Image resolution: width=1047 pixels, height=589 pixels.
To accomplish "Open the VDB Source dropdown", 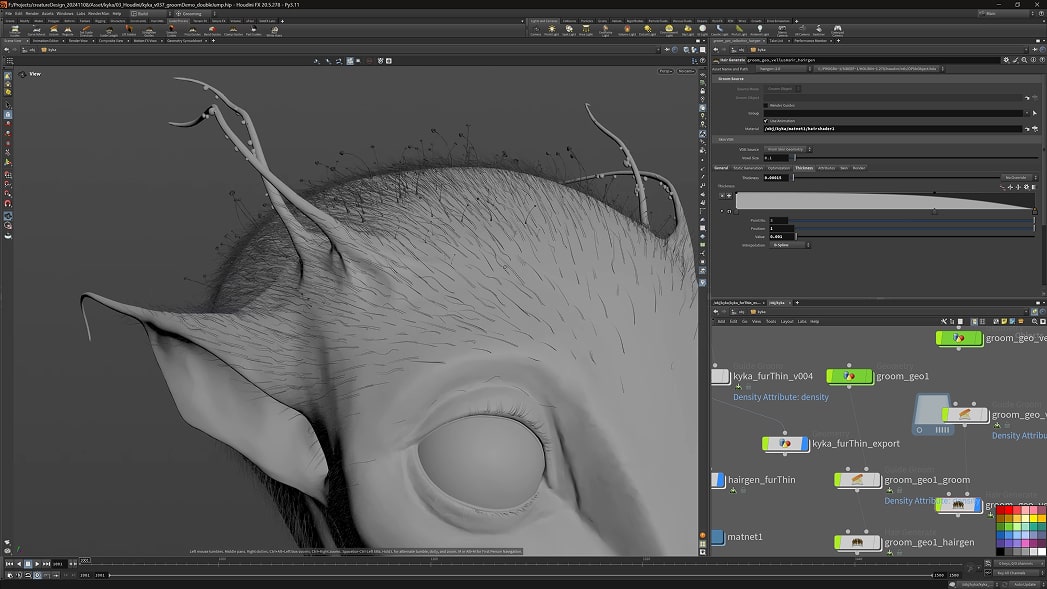I will coord(788,149).
